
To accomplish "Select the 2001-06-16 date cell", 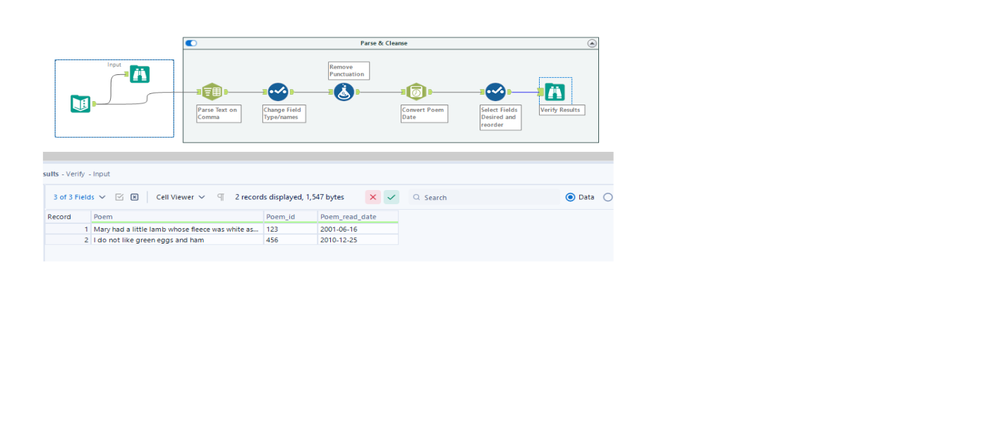I will (358, 229).
